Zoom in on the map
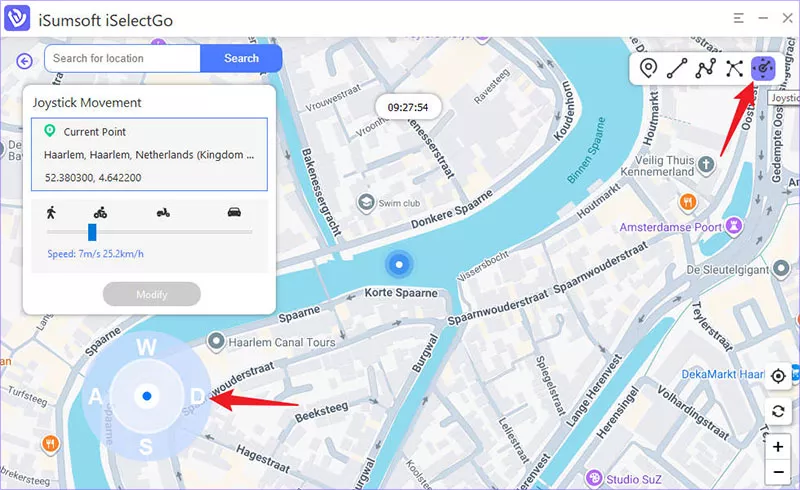This screenshot has height=490, width=800. pyautogui.click(x=778, y=447)
